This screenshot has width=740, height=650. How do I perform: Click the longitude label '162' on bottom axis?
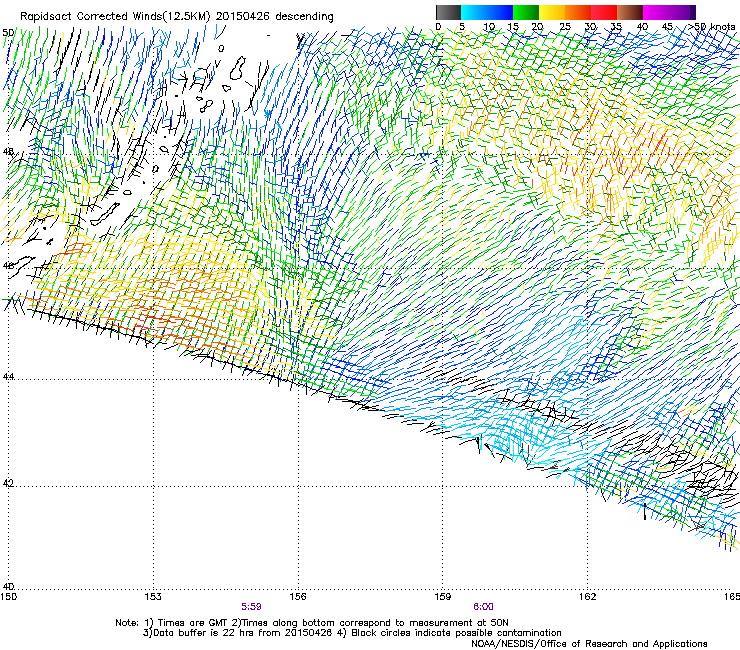pos(588,597)
